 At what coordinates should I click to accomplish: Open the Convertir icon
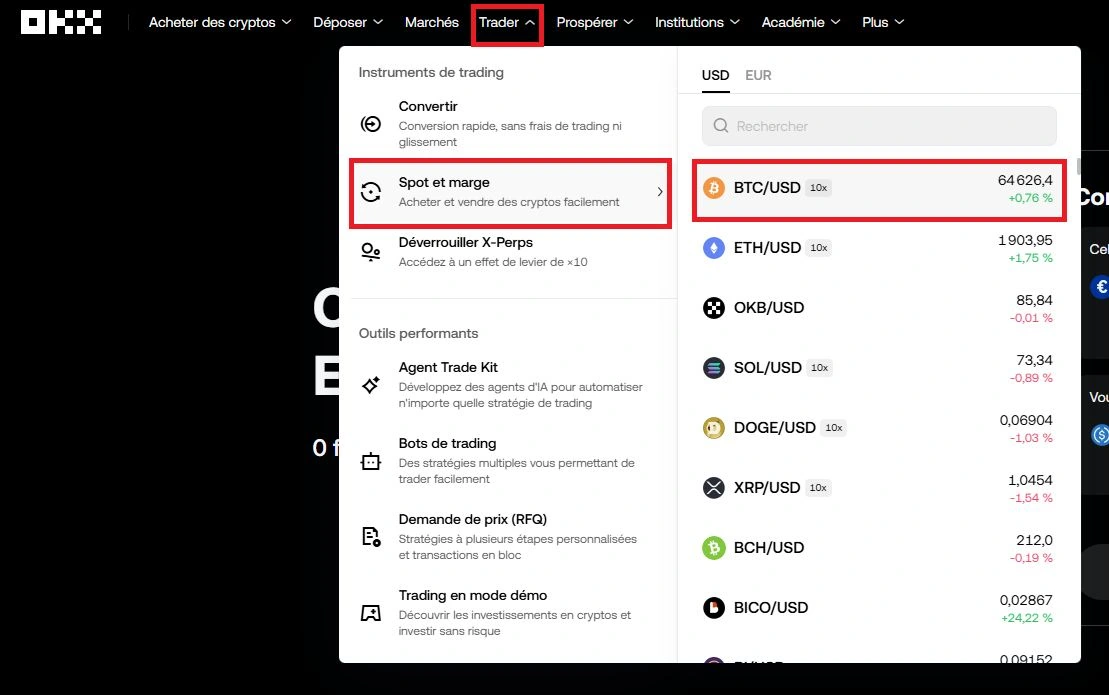point(371,124)
